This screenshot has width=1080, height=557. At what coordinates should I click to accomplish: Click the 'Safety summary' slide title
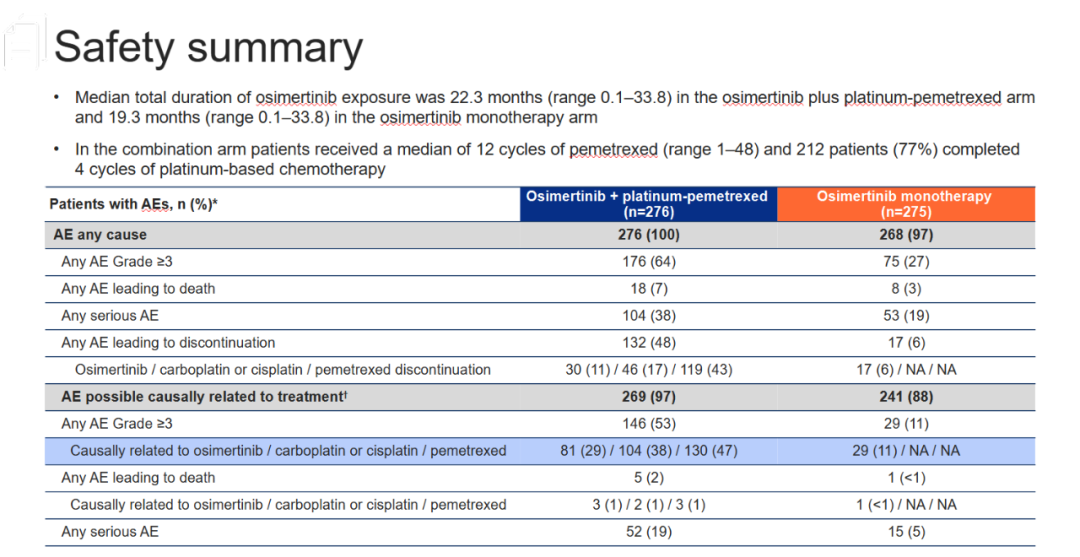(208, 47)
